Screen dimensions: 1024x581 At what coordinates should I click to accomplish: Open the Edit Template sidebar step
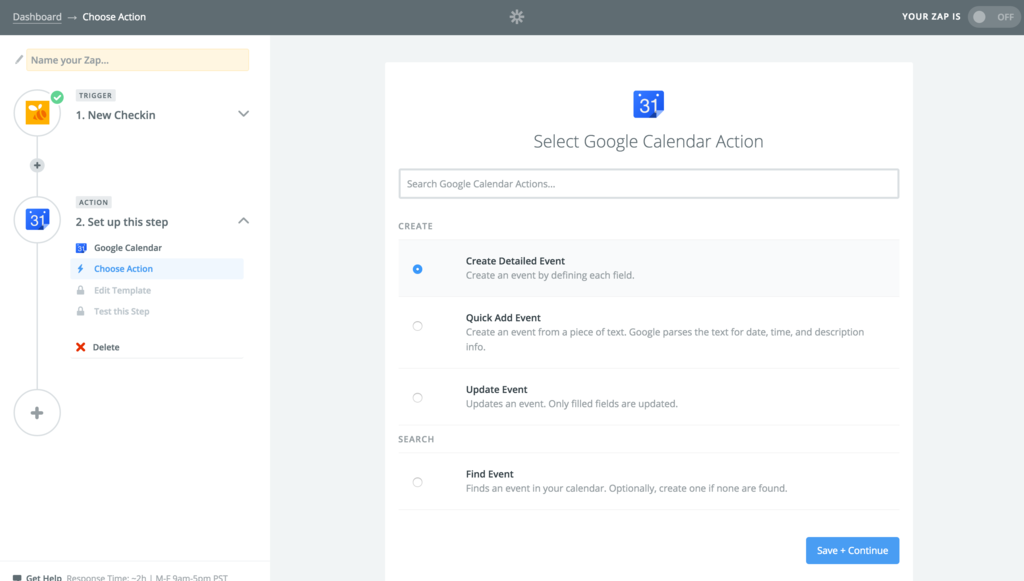(122, 290)
